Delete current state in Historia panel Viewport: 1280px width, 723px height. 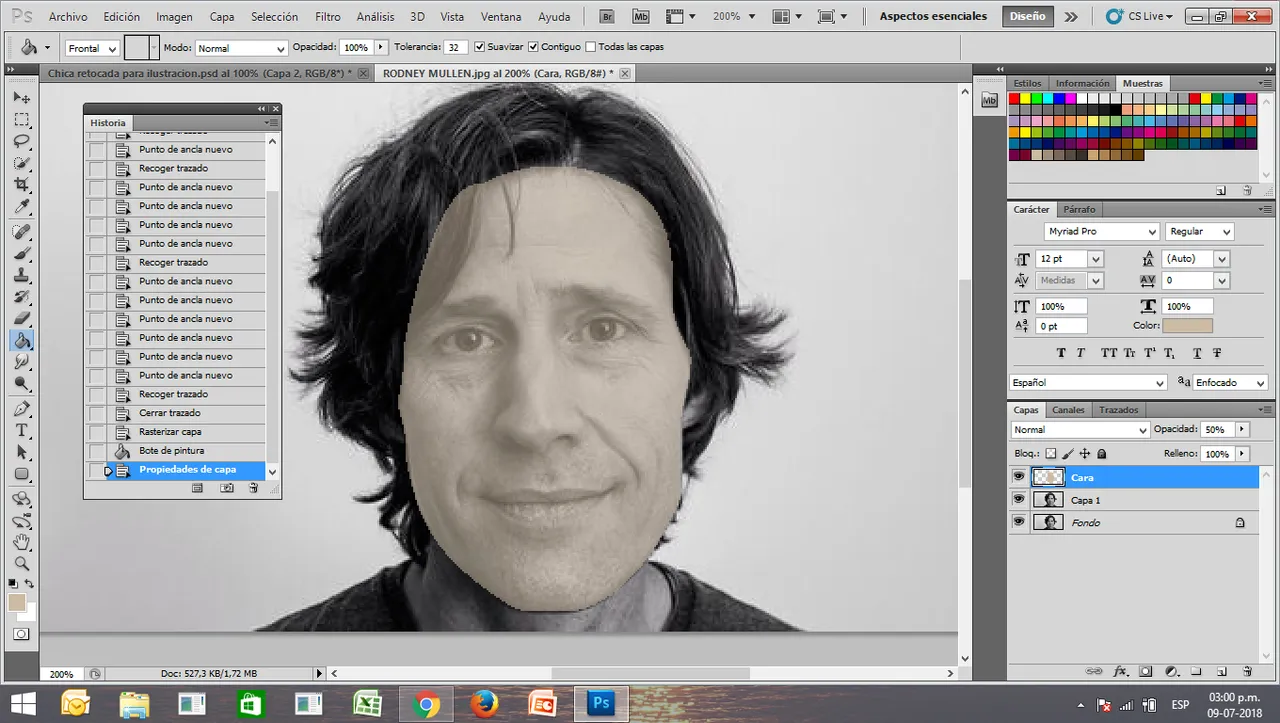(254, 488)
